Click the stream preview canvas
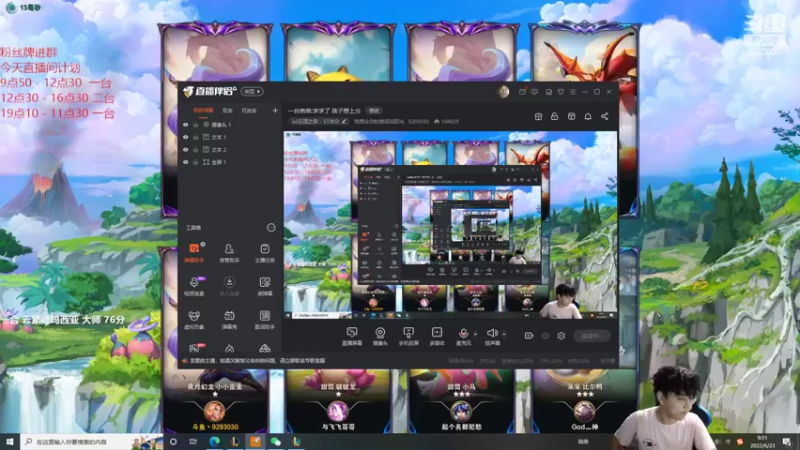Image resolution: width=800 pixels, height=450 pixels. tap(450, 226)
